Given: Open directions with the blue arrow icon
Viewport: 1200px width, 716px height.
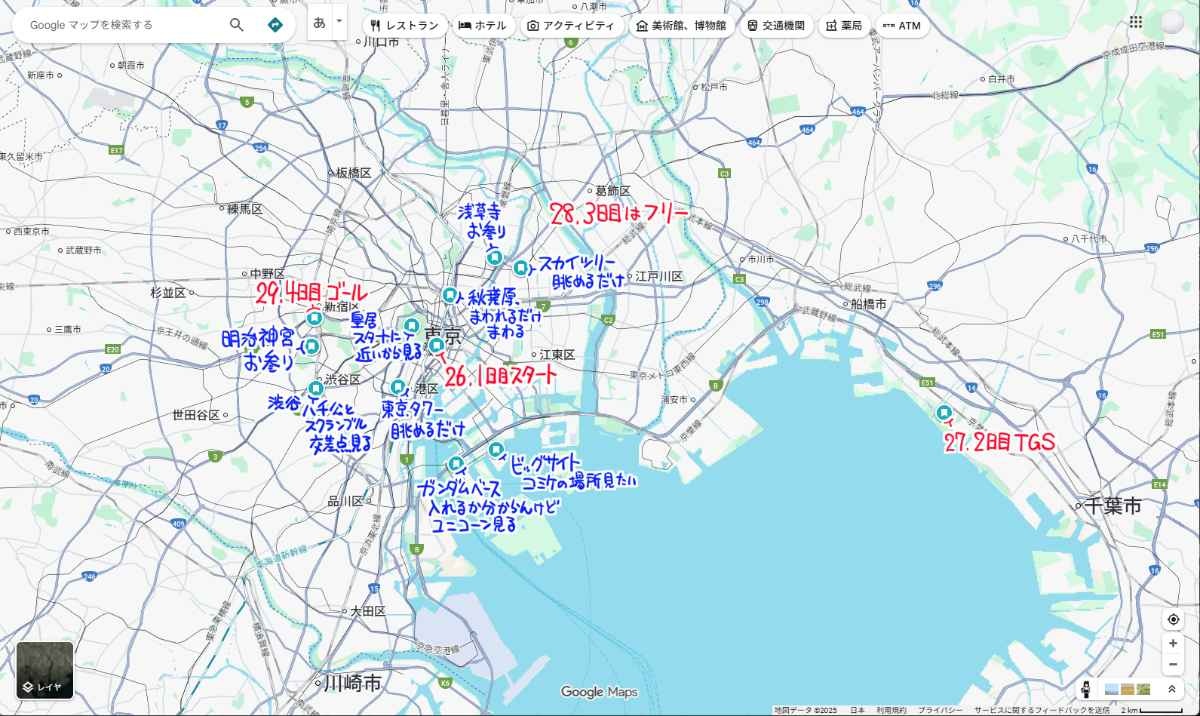Looking at the screenshot, I should 275,25.
